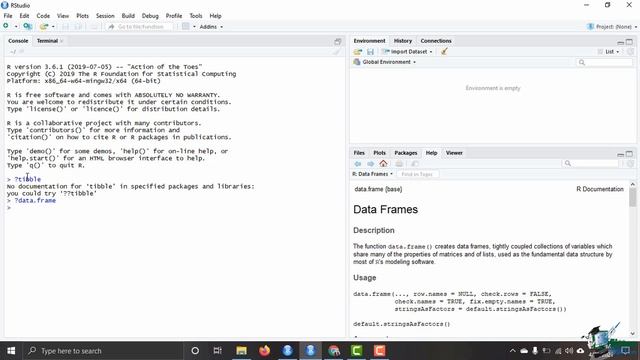Click the Save workspace disk icon
This screenshot has height=360, width=640.
(370, 52)
